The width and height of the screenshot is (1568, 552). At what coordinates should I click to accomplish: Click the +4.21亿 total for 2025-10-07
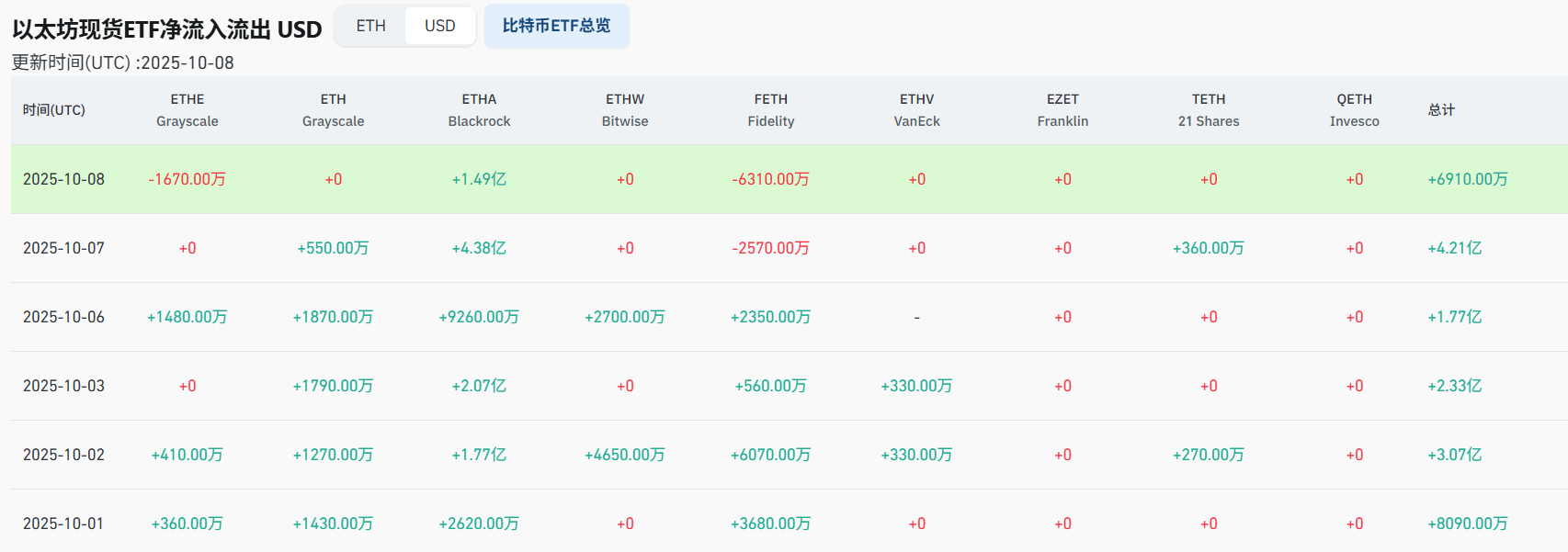pos(1454,248)
